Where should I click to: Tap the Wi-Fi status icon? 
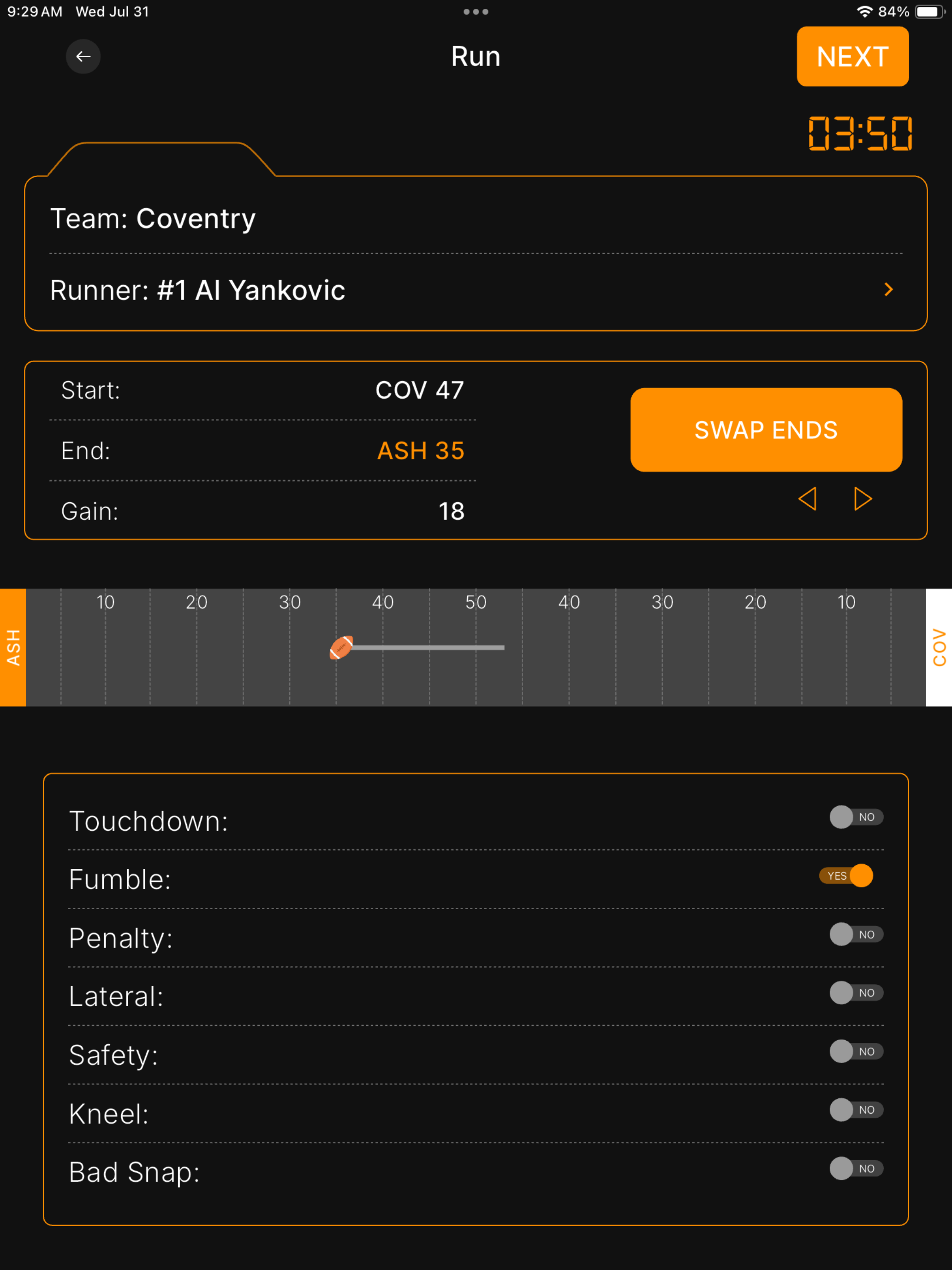(x=864, y=12)
